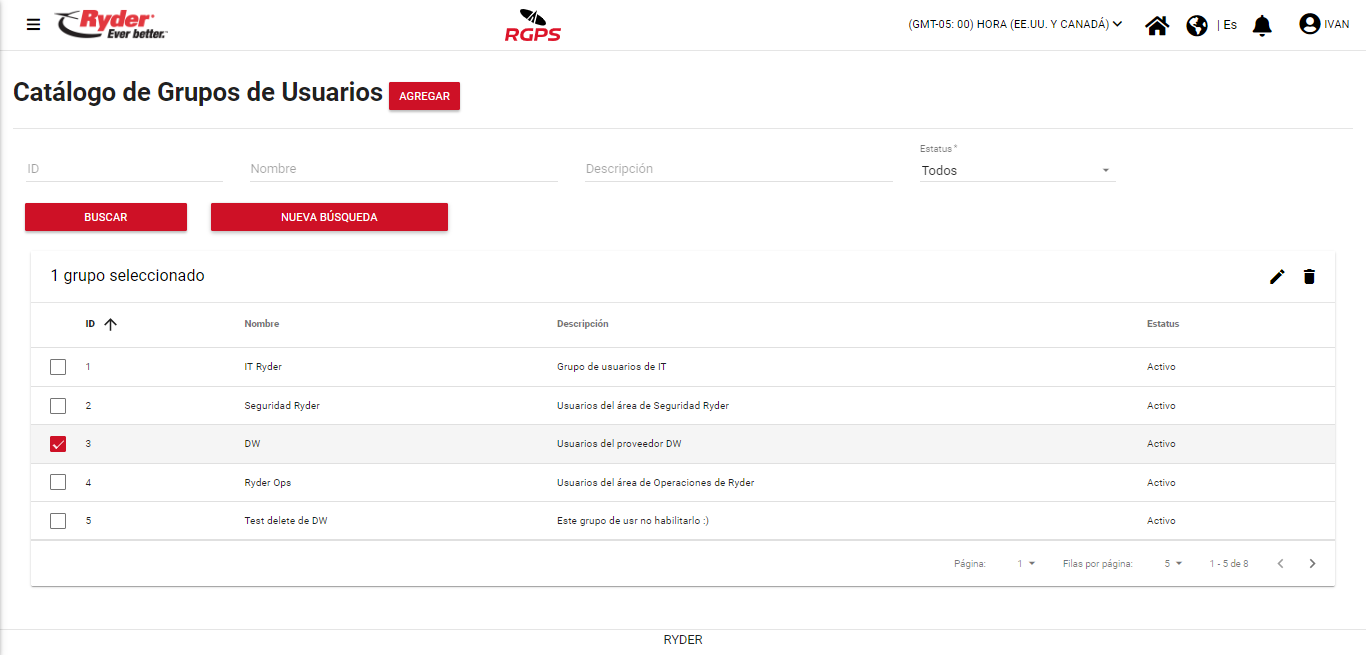Click the AGREGAR button
The height and width of the screenshot is (655, 1366).
424,96
